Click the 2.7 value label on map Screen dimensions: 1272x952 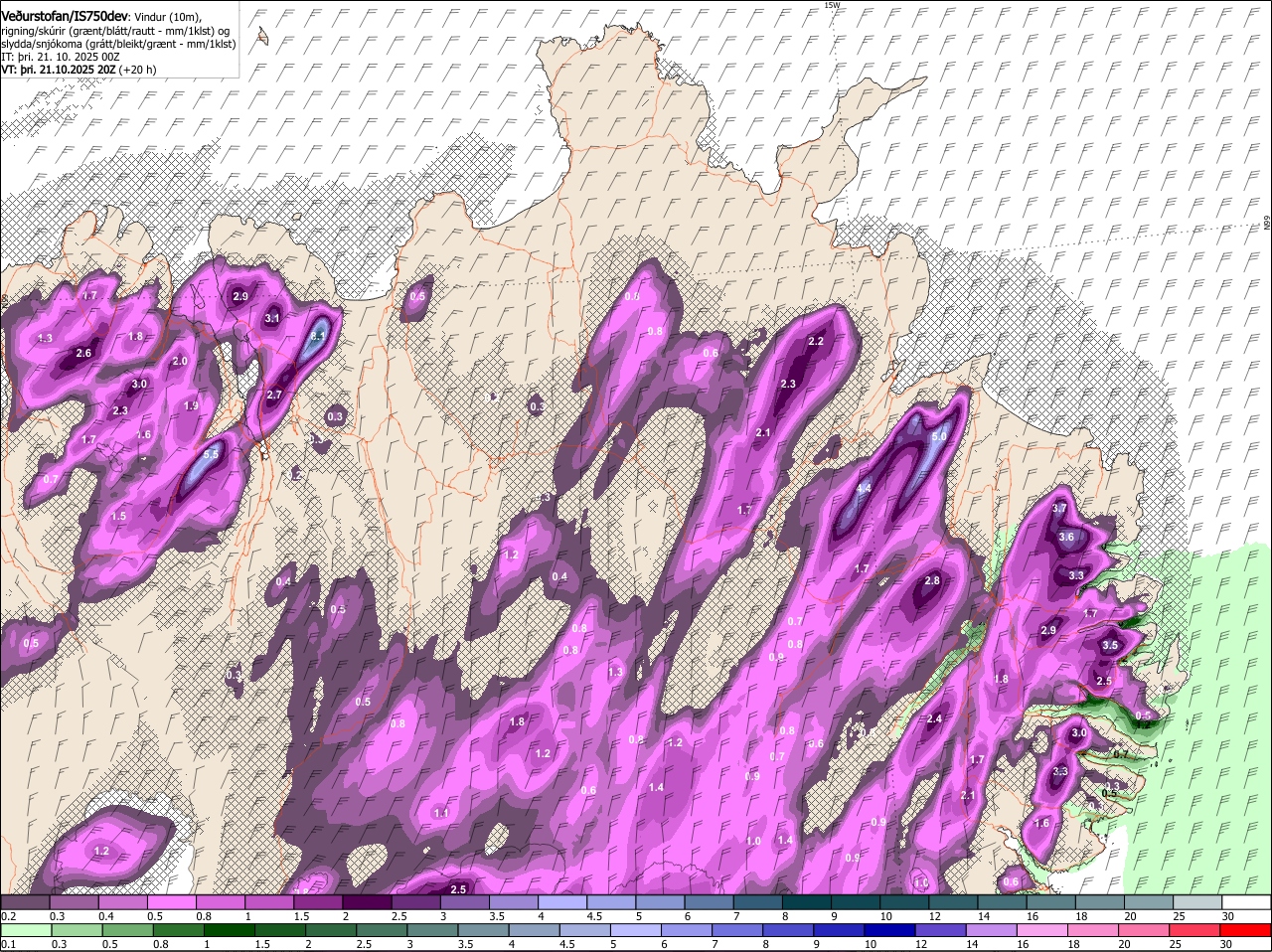pyautogui.click(x=274, y=395)
